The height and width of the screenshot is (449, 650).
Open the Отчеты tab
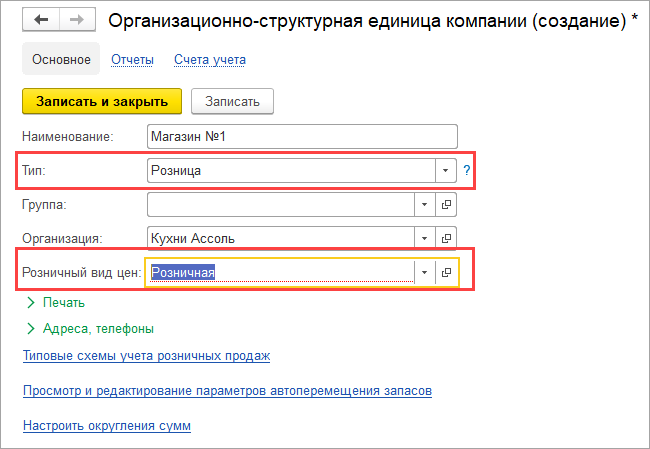click(133, 60)
